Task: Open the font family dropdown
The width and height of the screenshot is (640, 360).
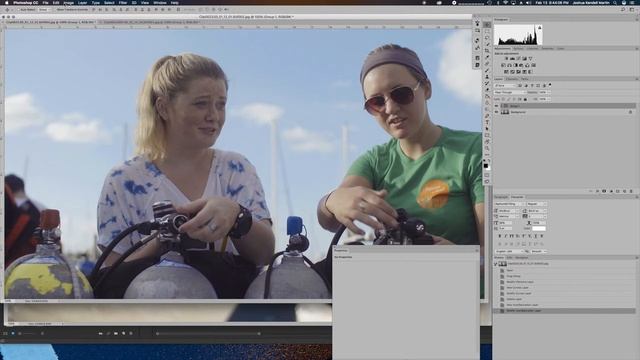Action: click(x=509, y=204)
